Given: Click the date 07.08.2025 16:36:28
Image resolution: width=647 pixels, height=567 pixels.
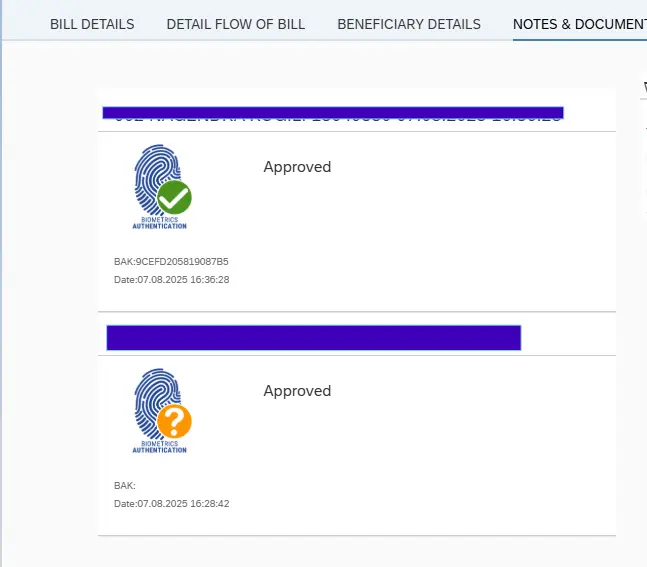Looking at the screenshot, I should (x=183, y=280).
